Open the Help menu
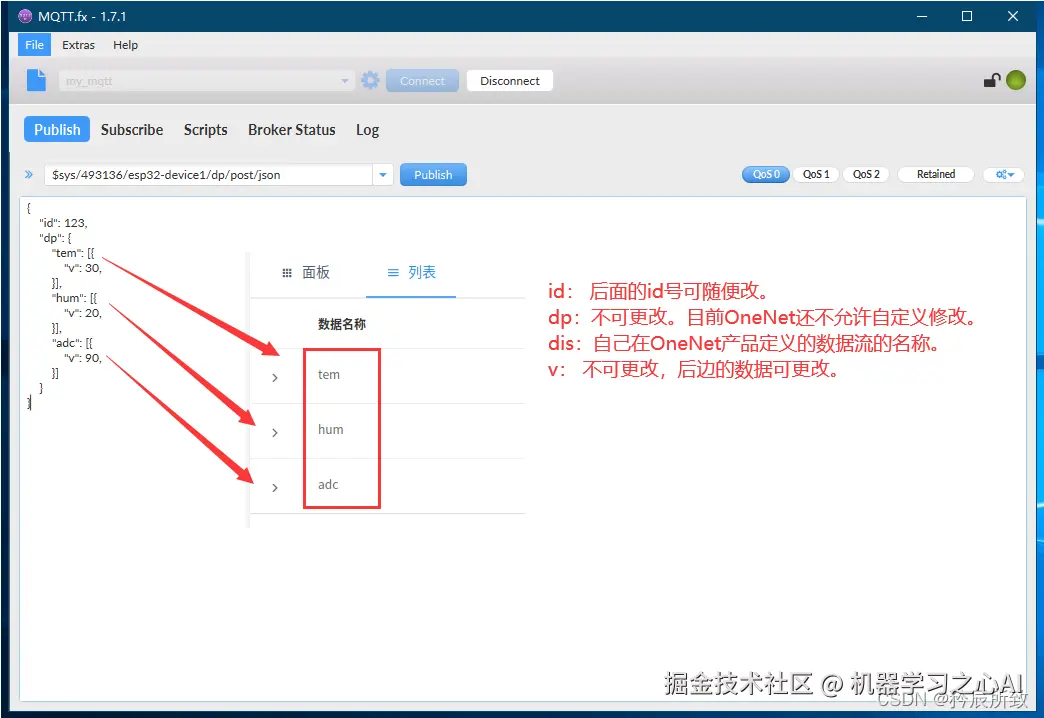 pos(125,45)
